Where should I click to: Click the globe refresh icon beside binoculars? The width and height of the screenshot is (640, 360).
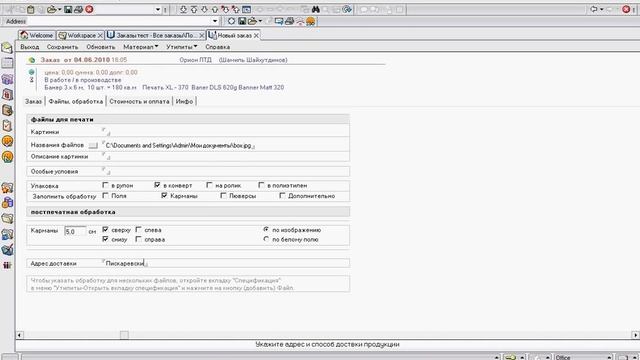(347, 9)
